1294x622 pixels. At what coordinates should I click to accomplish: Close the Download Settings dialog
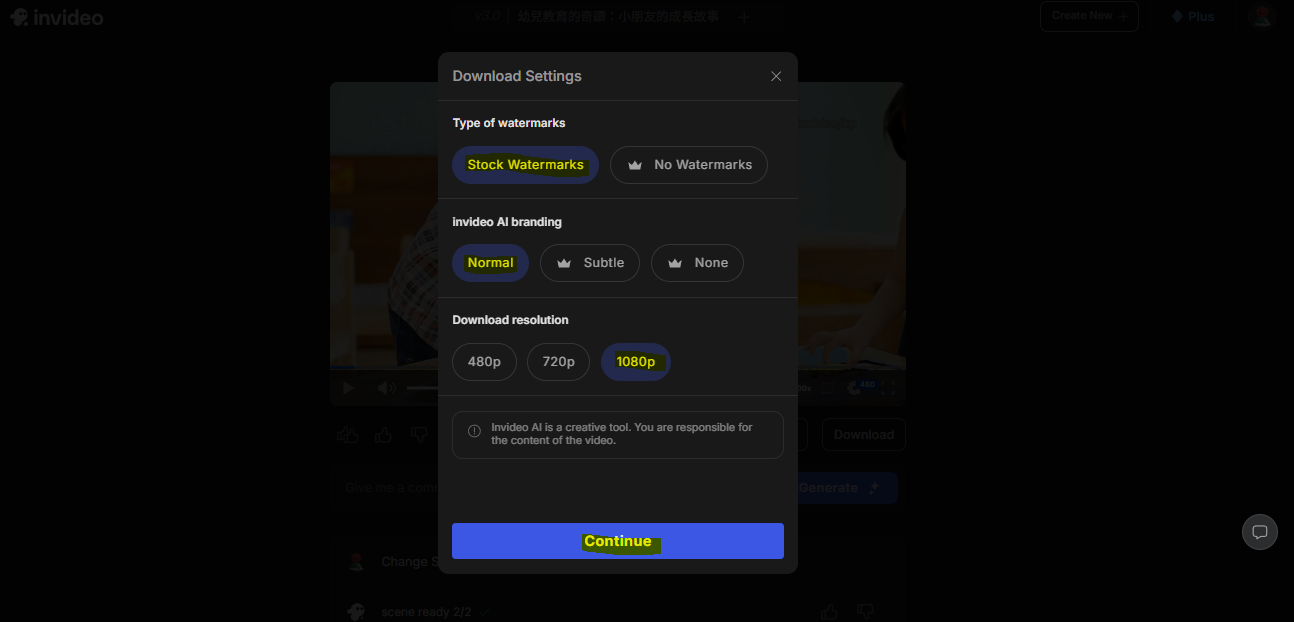click(776, 76)
